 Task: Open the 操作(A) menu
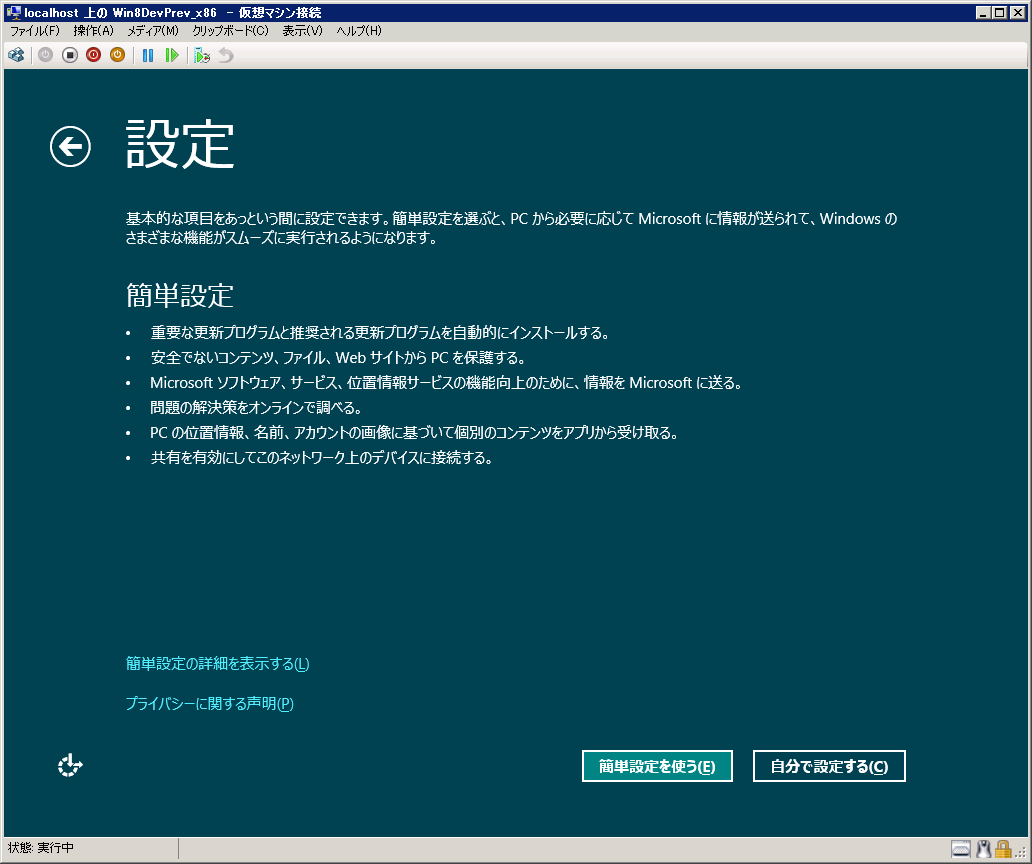tap(93, 31)
